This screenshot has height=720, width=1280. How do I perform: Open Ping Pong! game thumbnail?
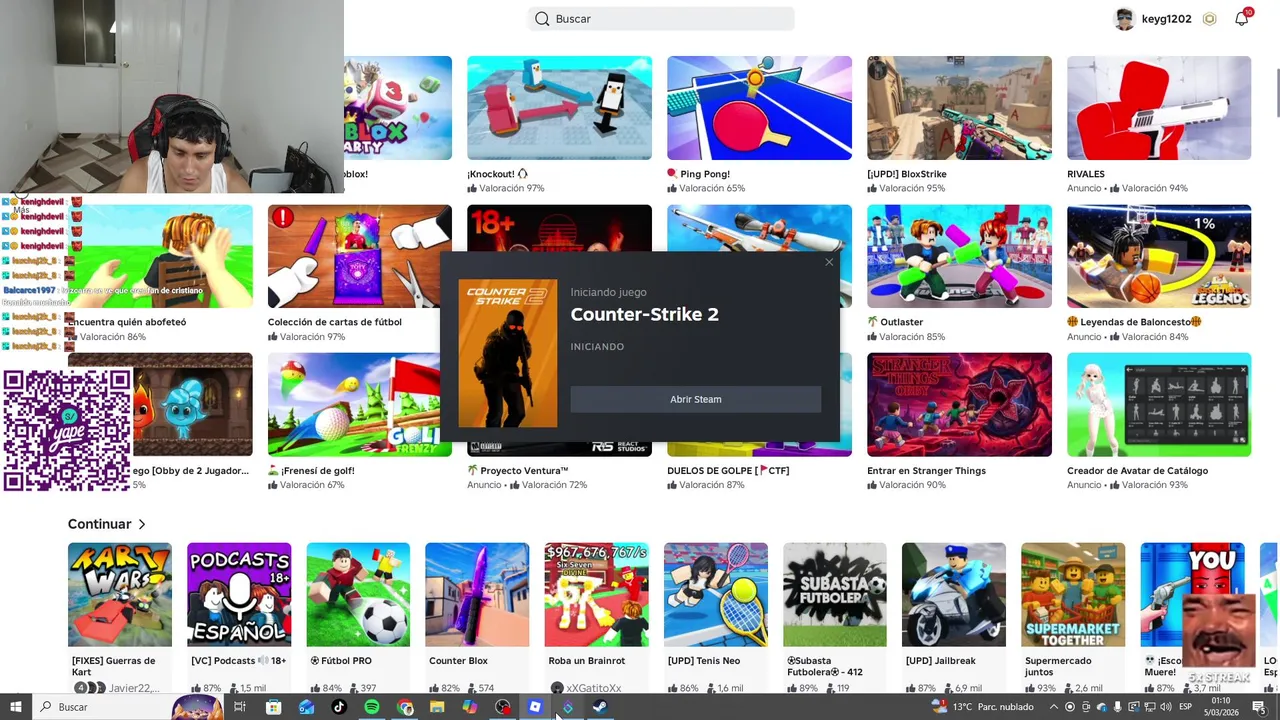pos(759,108)
